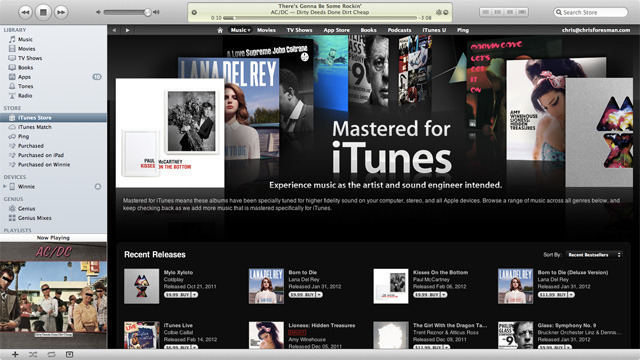Image resolution: width=640 pixels, height=360 pixels.
Task: Eject the Winnie device
Action: point(98,187)
